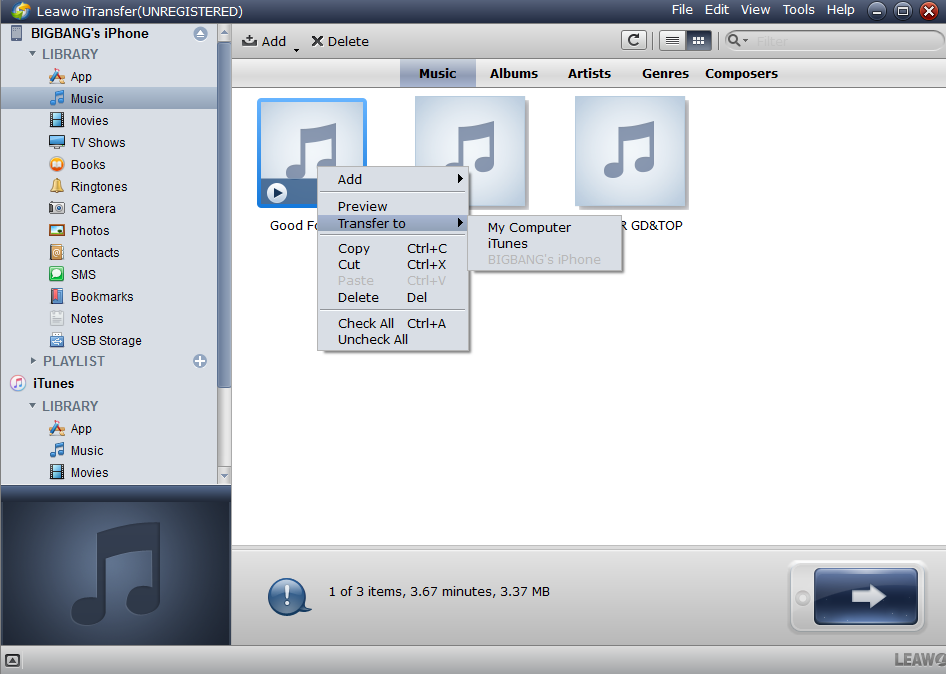Open the Edit menu

pos(716,10)
